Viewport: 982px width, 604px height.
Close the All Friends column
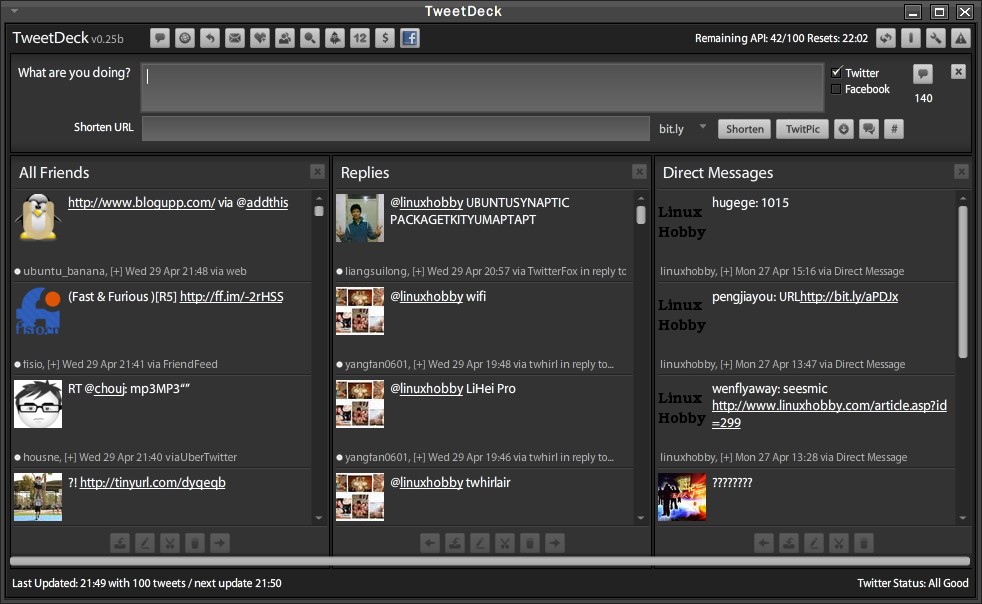coord(318,172)
